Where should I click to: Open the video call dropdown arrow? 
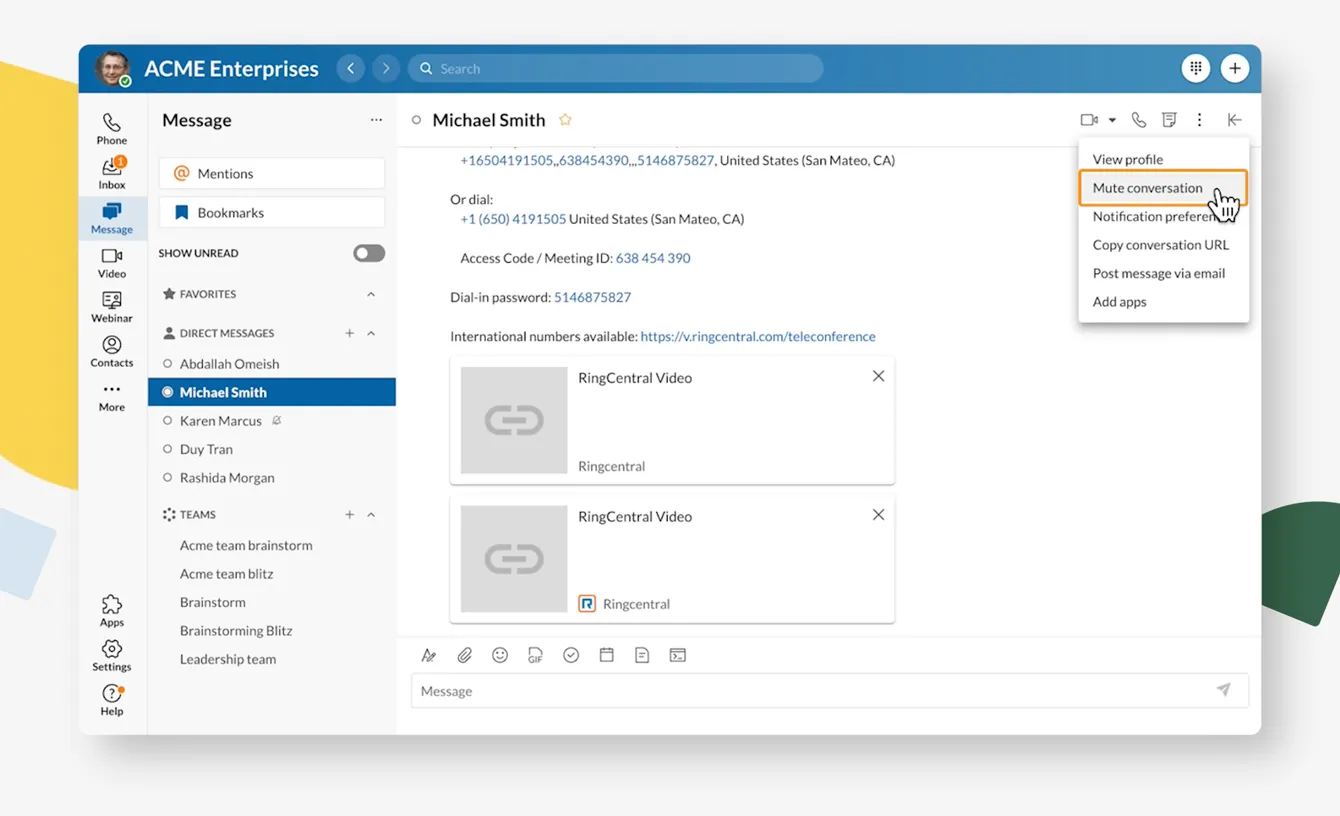tap(1112, 120)
